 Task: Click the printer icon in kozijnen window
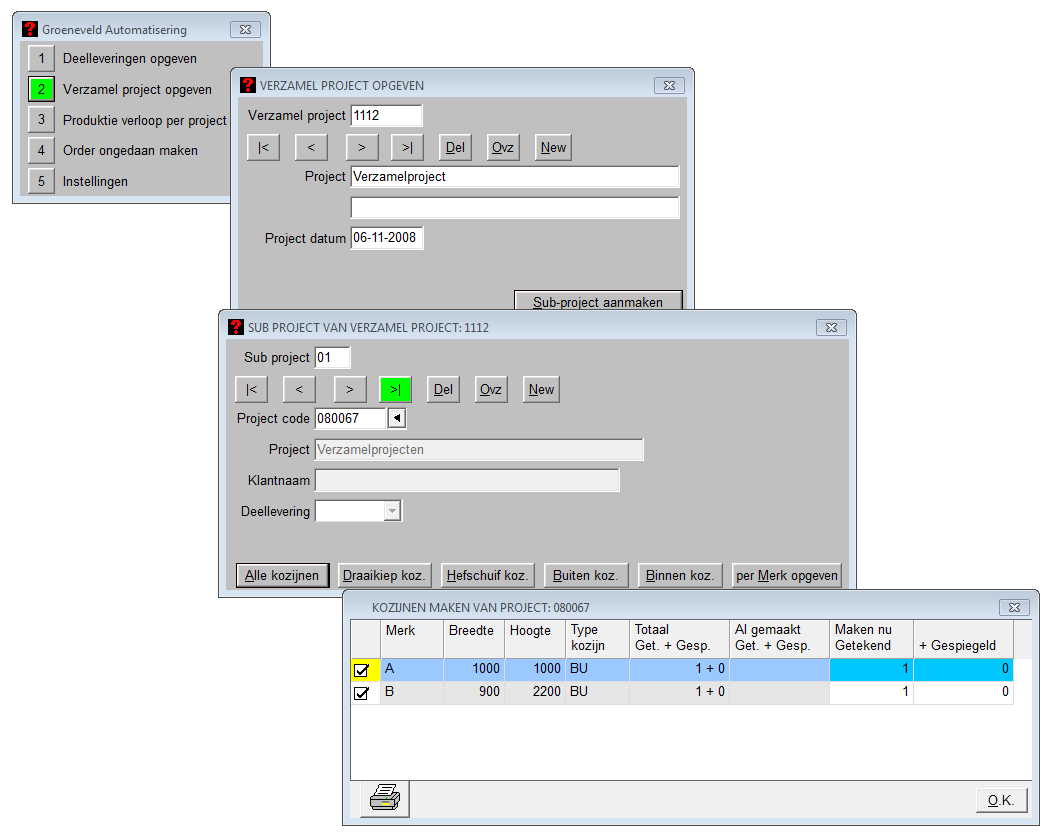(385, 799)
